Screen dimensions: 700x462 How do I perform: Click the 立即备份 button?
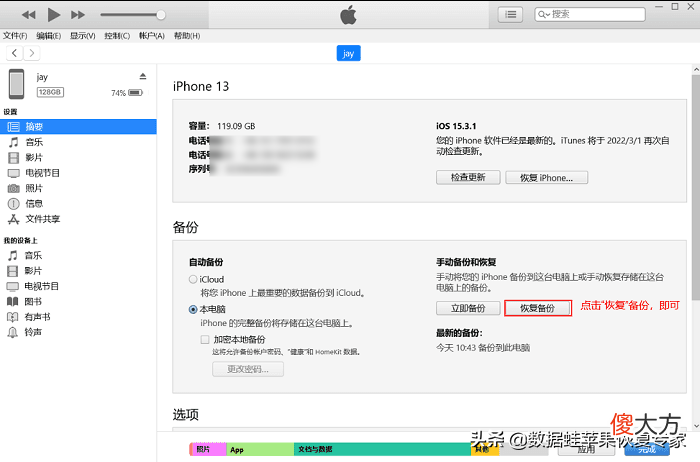tap(468, 308)
